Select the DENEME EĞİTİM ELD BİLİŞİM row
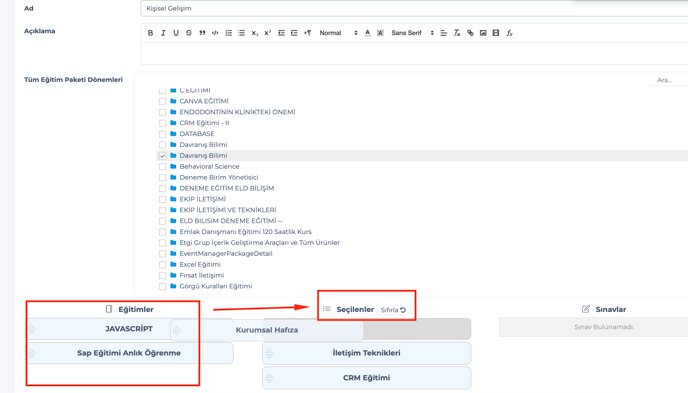 [x=226, y=188]
